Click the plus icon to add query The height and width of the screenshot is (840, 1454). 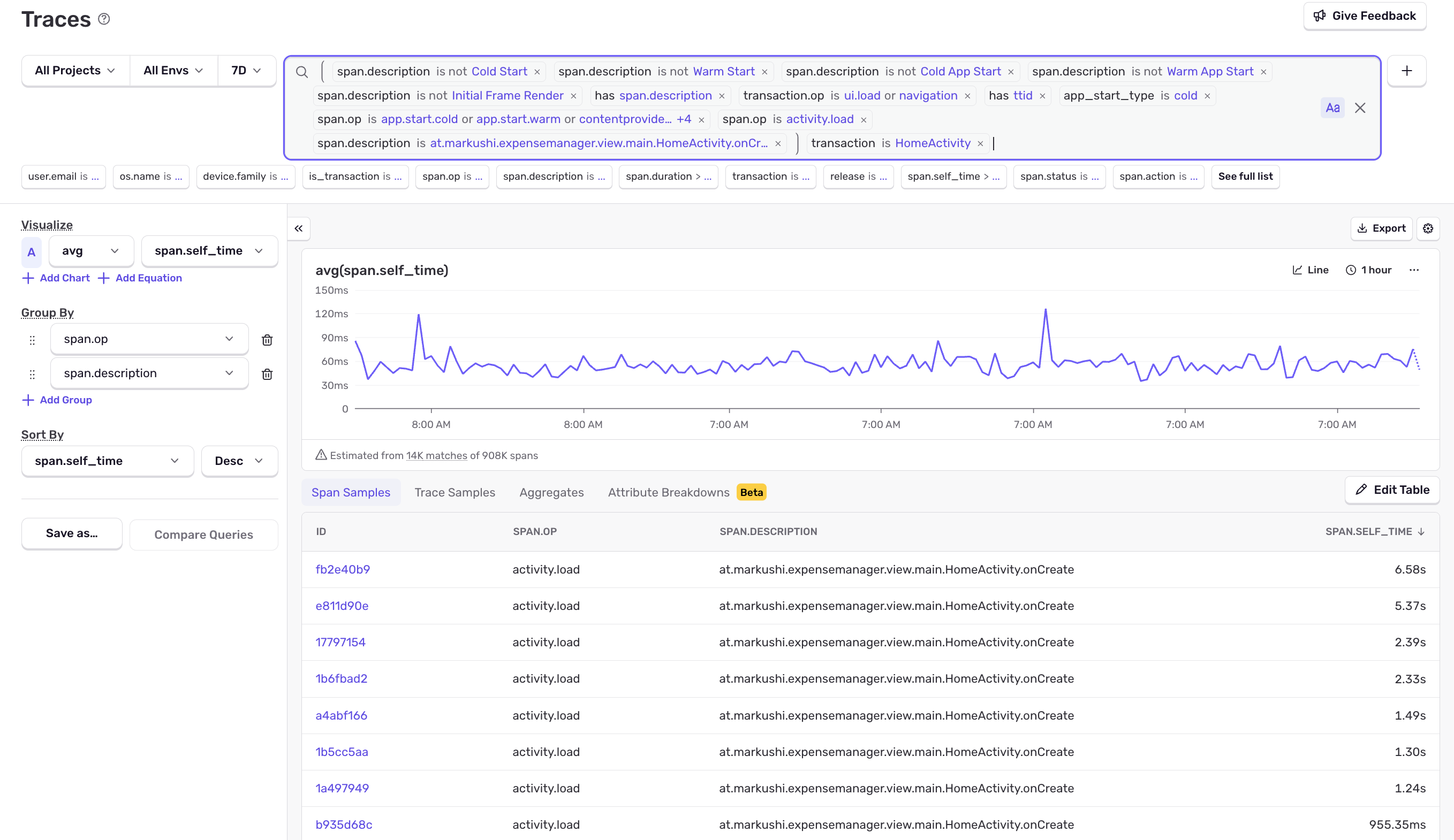coord(1406,71)
